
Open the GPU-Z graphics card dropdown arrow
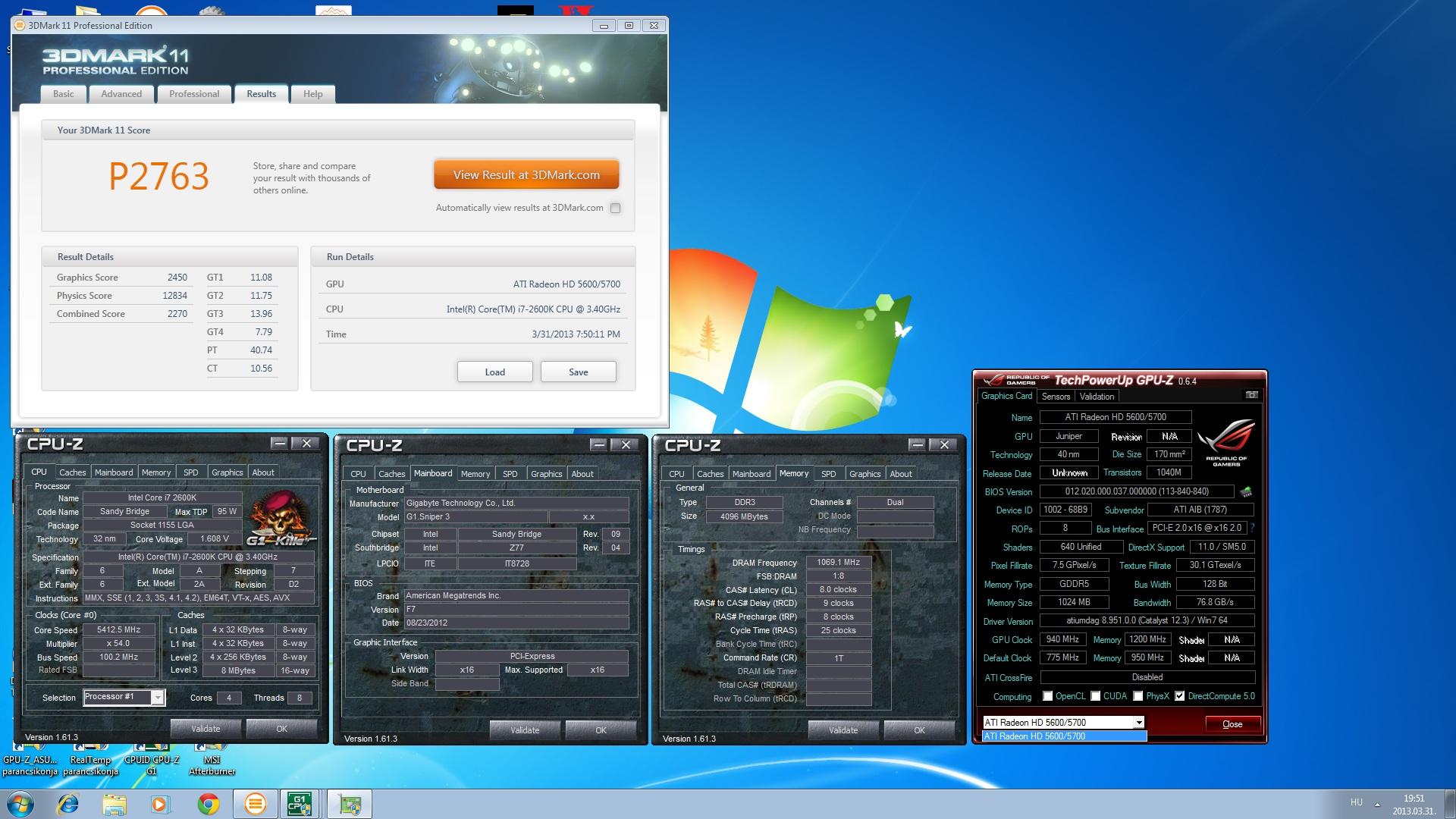[1138, 723]
